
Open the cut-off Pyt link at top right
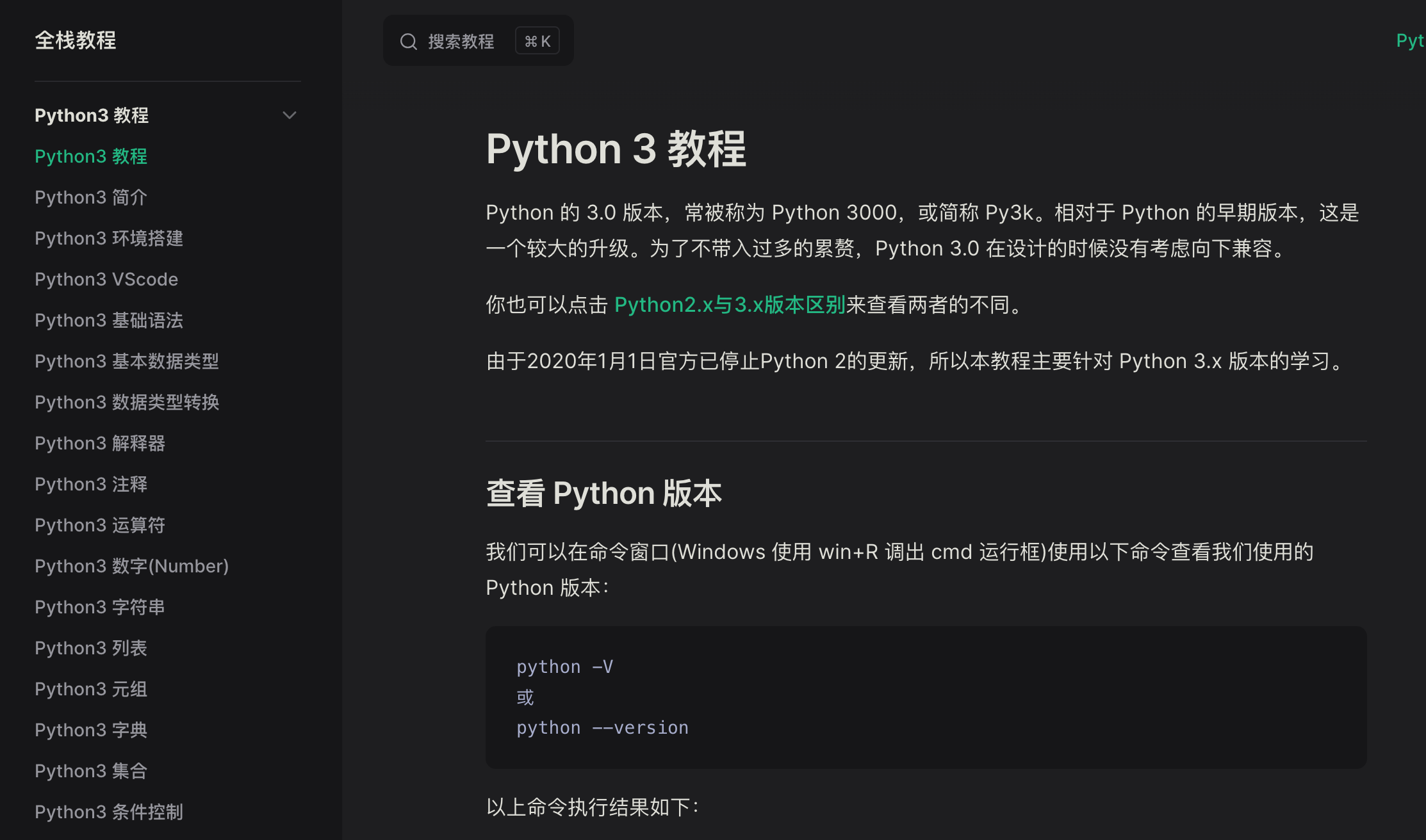1411,40
